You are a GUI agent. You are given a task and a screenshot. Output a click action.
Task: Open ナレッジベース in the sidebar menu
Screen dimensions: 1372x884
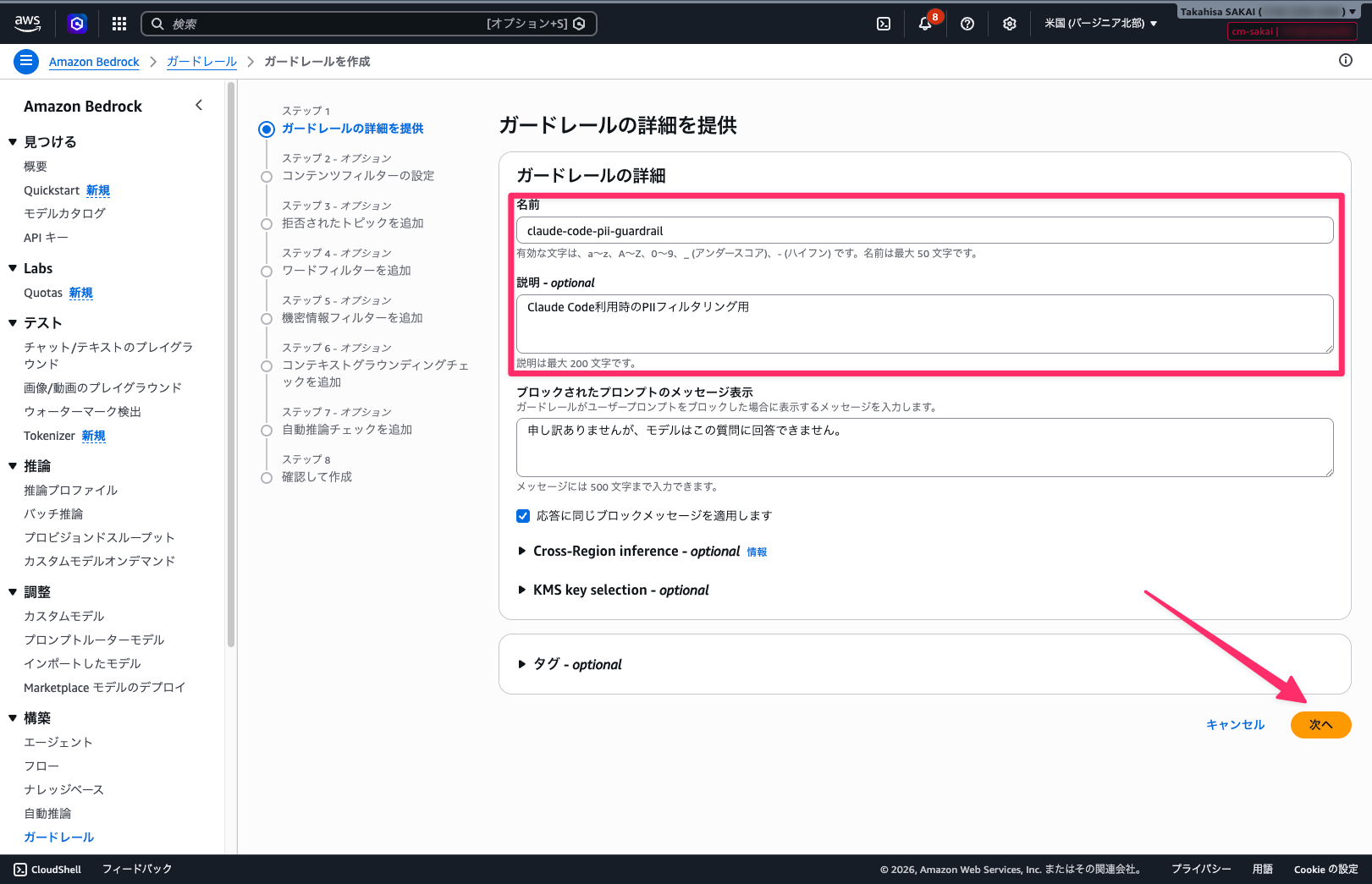click(63, 789)
